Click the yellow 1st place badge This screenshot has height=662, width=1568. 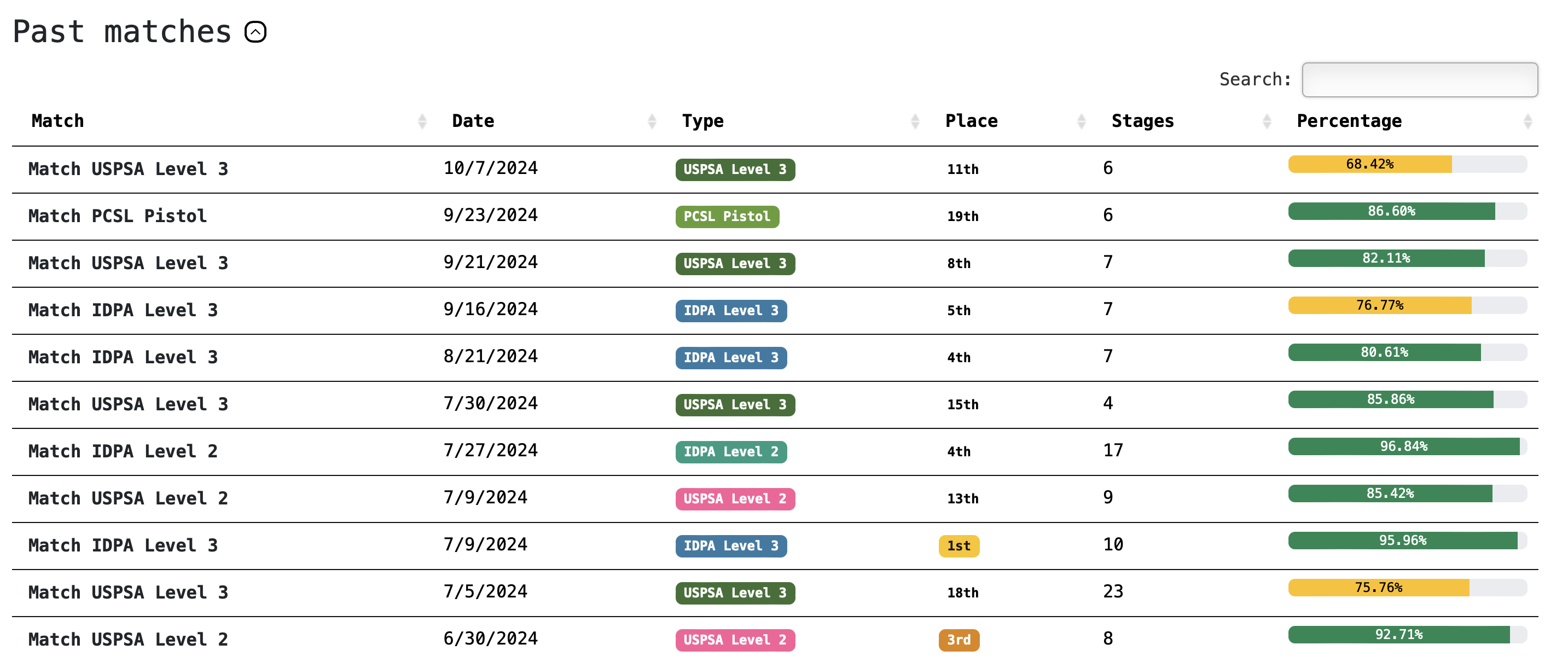click(x=959, y=546)
